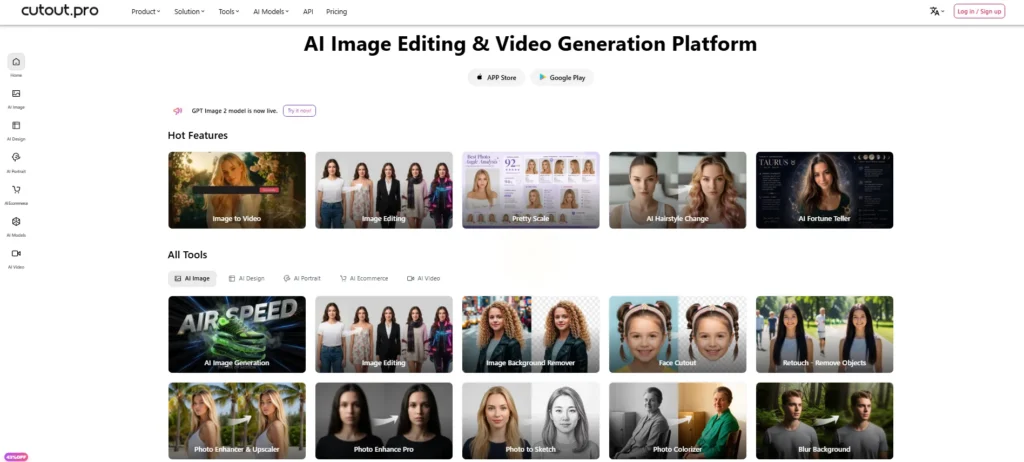This screenshot has height=462, width=1024.
Task: Expand the AI Models menu in top navigation
Action: click(271, 12)
